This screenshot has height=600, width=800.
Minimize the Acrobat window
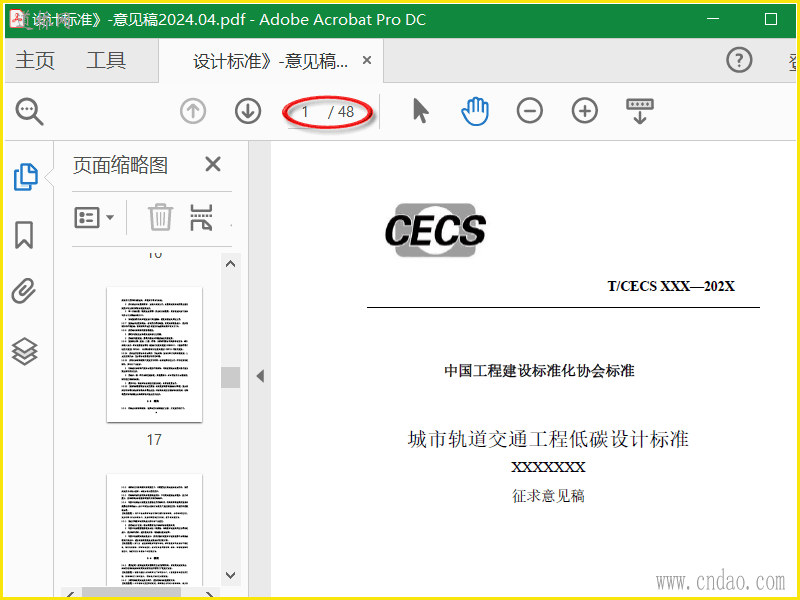(713, 19)
